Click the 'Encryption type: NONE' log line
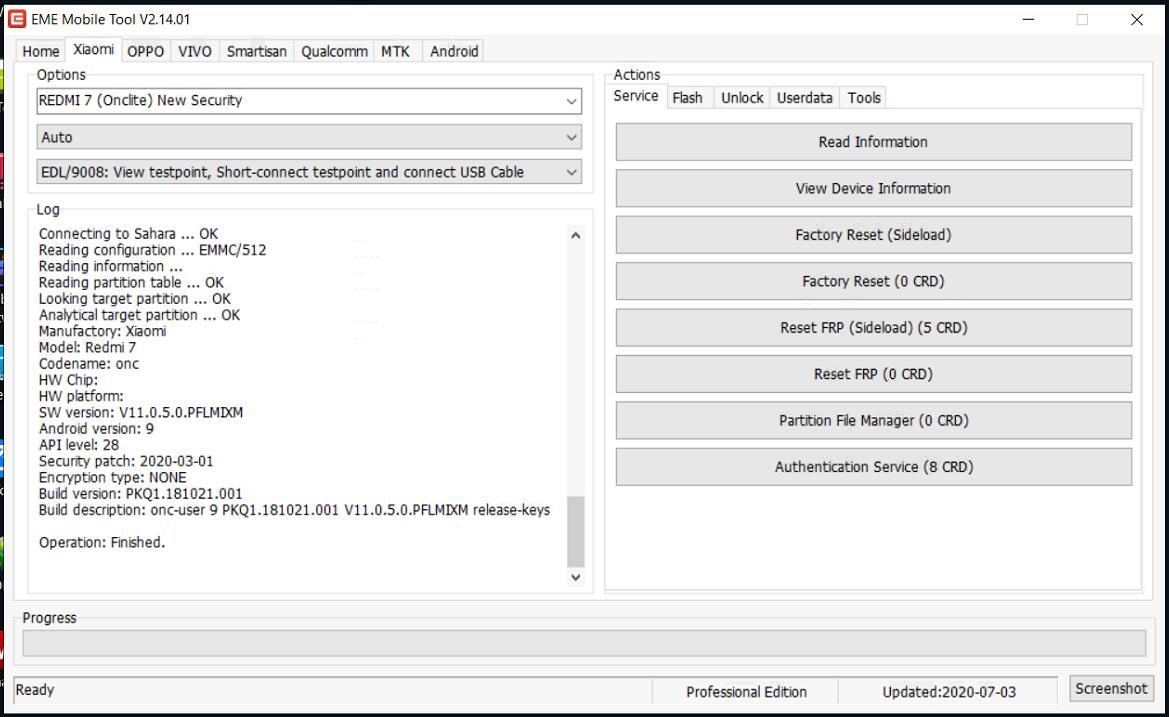 tap(113, 478)
